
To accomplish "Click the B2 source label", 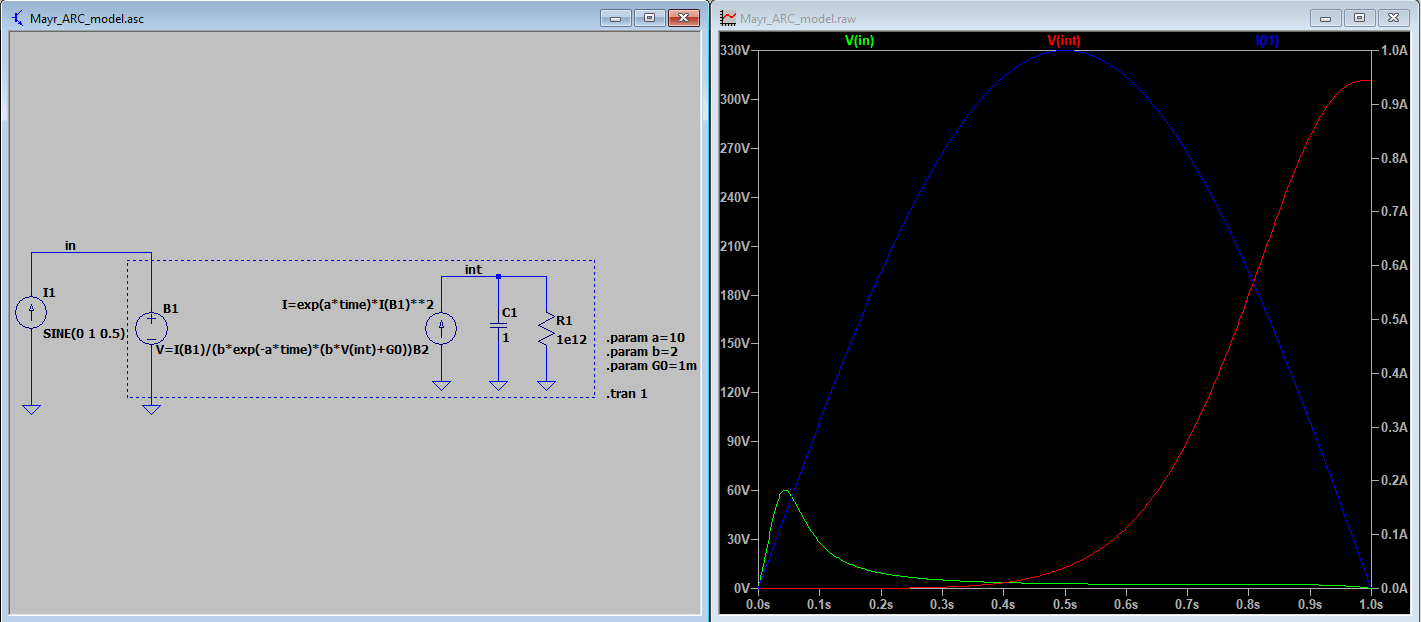I will [421, 351].
